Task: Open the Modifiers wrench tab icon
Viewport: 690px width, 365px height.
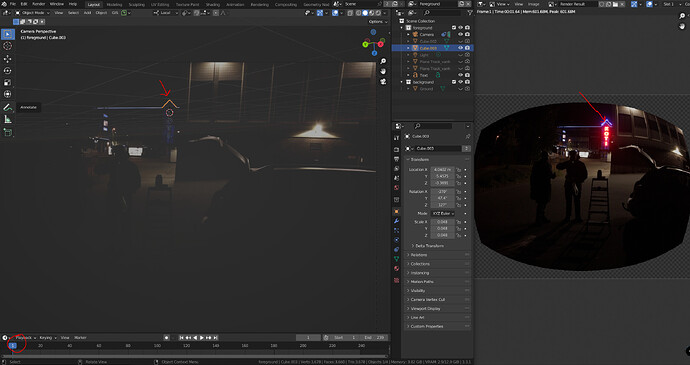Action: point(397,221)
